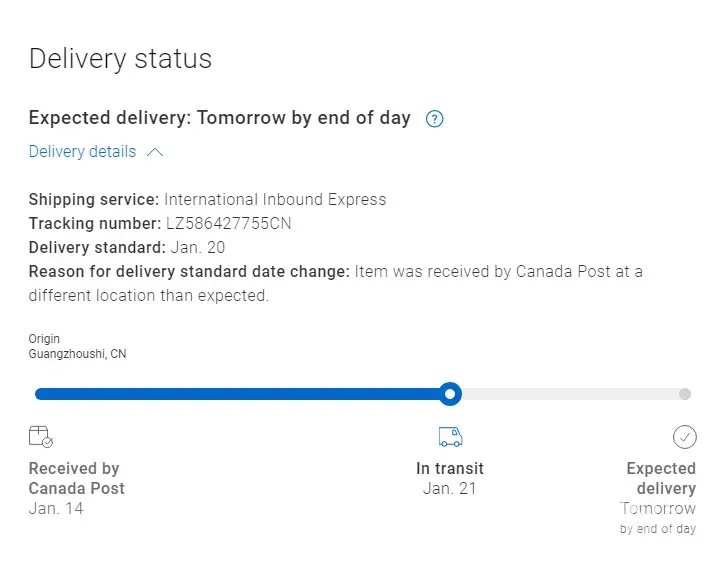Screen dimensions: 727x564
Task: Click the help question mark icon
Action: coord(434,119)
